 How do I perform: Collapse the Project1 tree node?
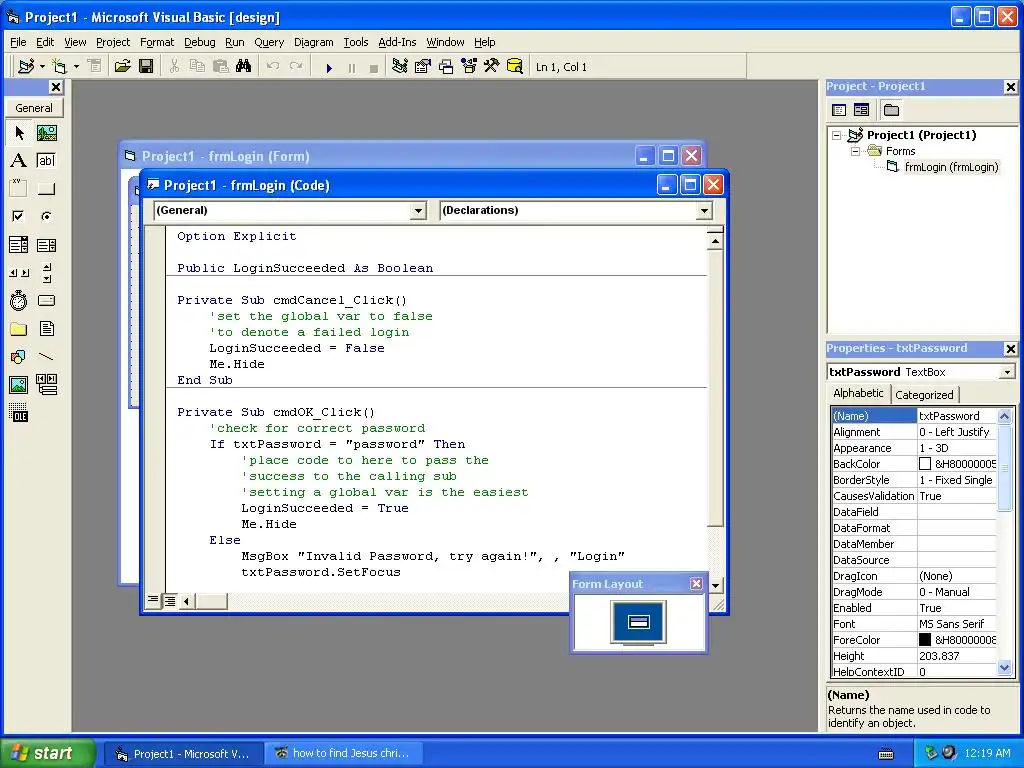point(837,135)
